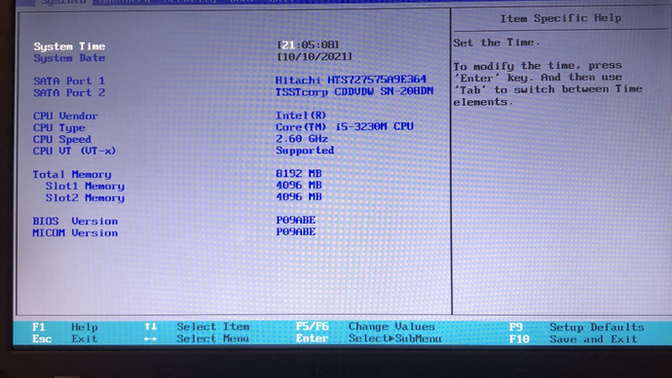Screen dimensions: 672x378
Task: Click the Slot1 Memory 4096 MB value
Action: click(299, 185)
